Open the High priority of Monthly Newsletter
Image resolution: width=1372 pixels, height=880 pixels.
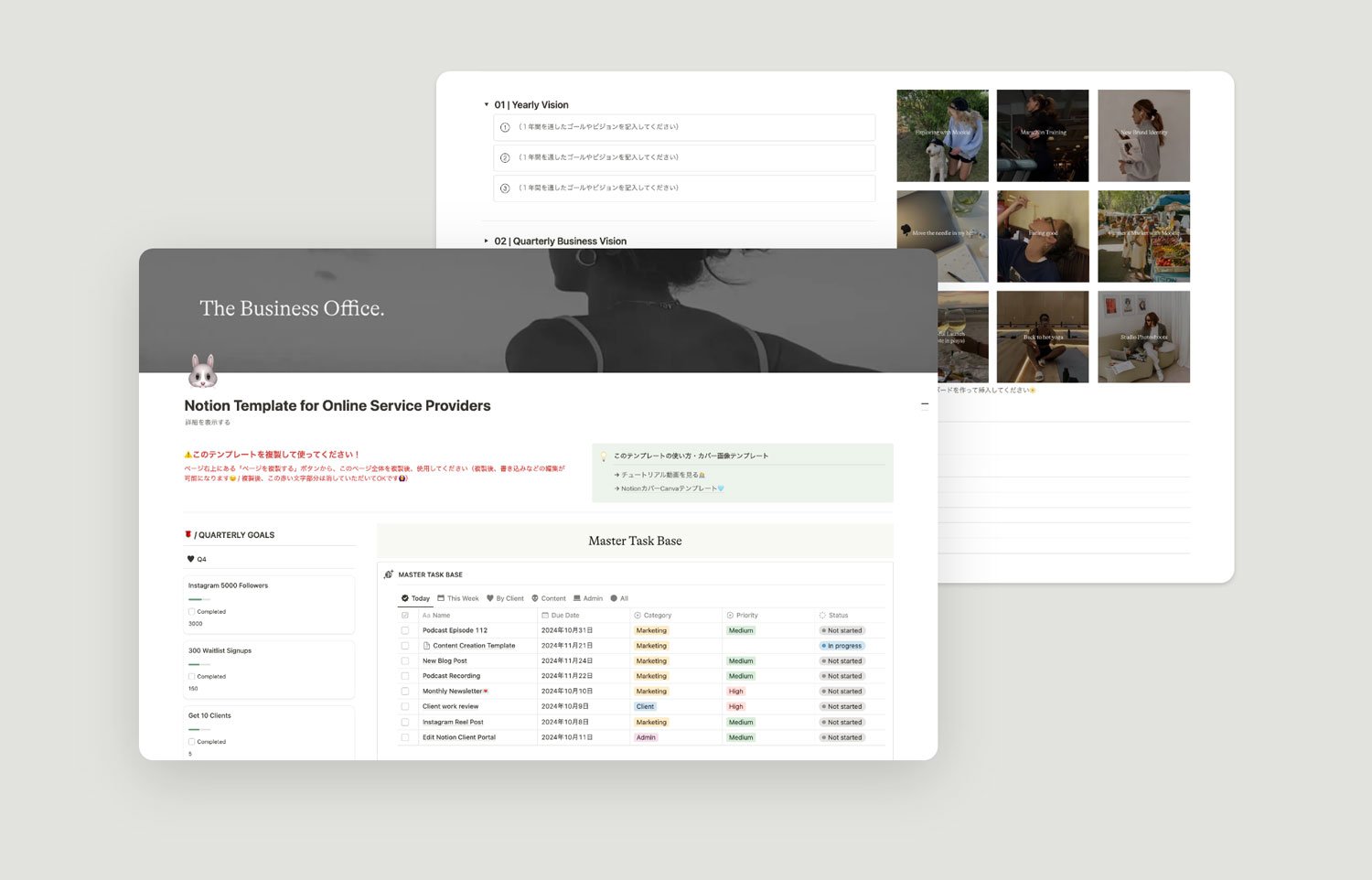point(736,692)
